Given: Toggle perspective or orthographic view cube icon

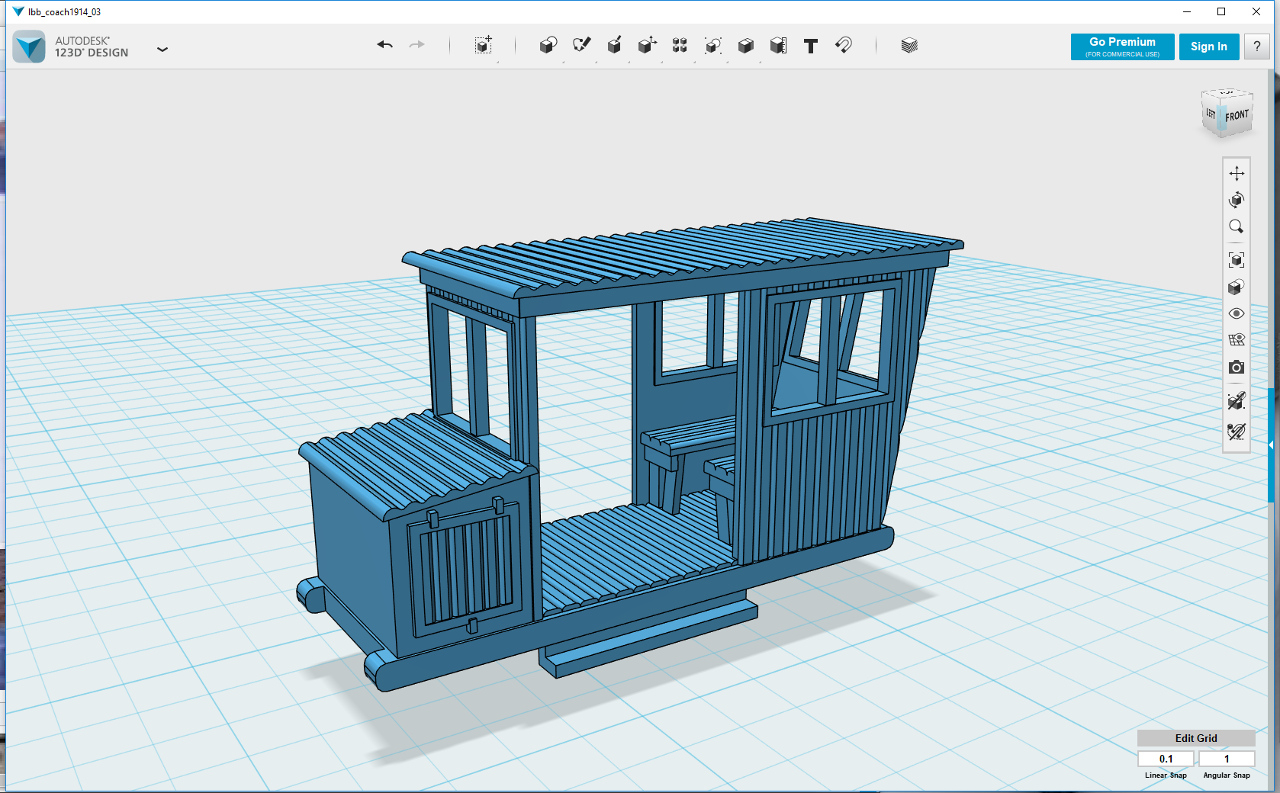Looking at the screenshot, I should click(1236, 287).
